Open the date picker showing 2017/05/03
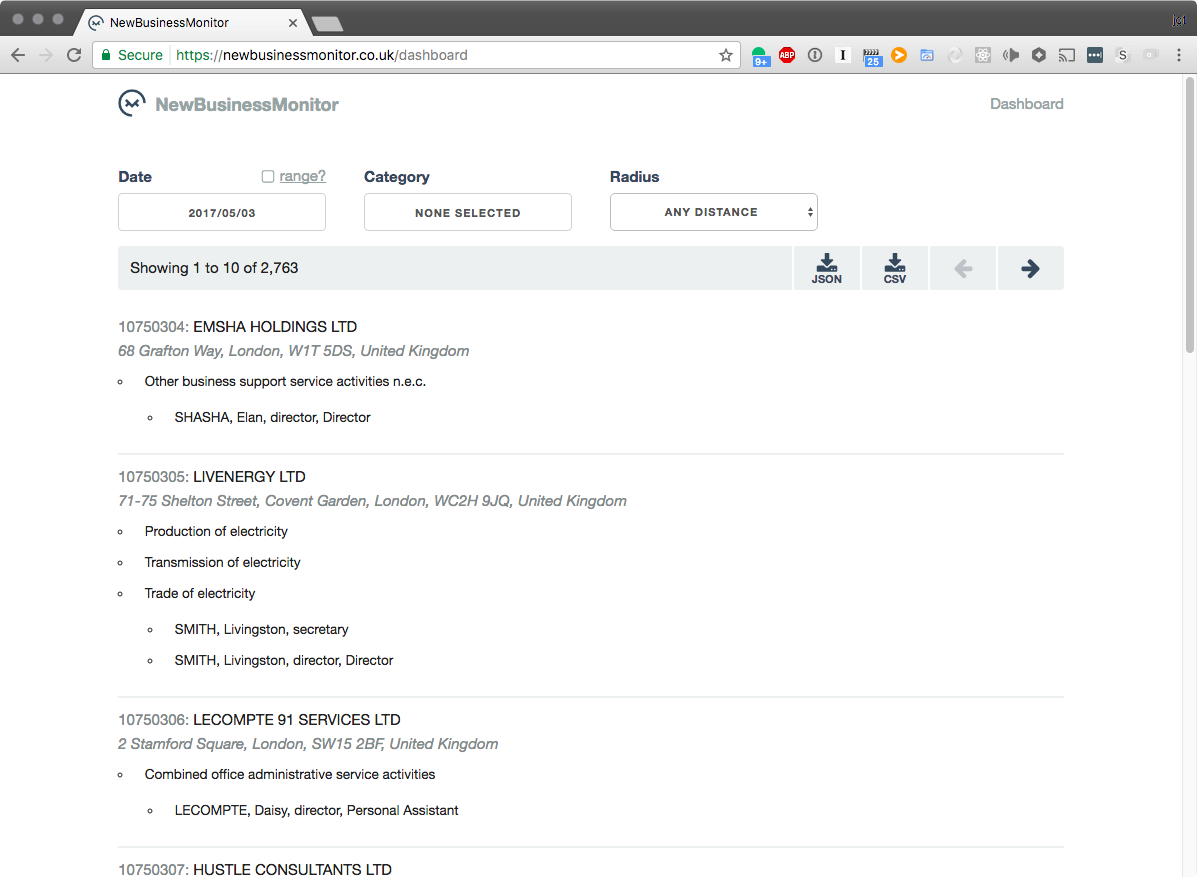1197x877 pixels. point(221,212)
